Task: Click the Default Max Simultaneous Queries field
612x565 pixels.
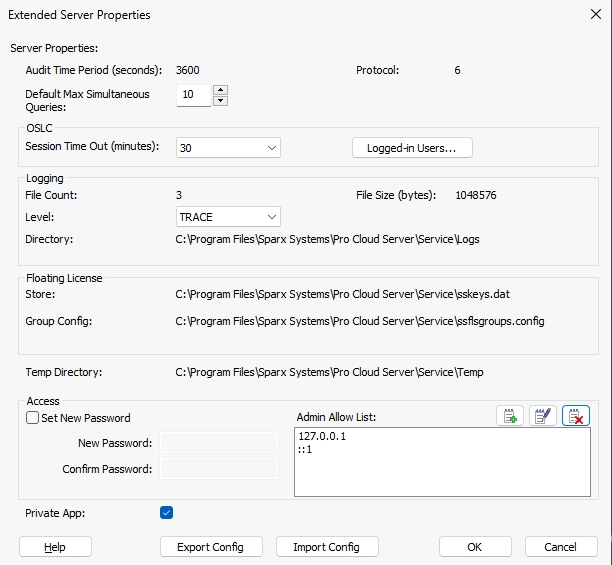Action: (x=193, y=95)
